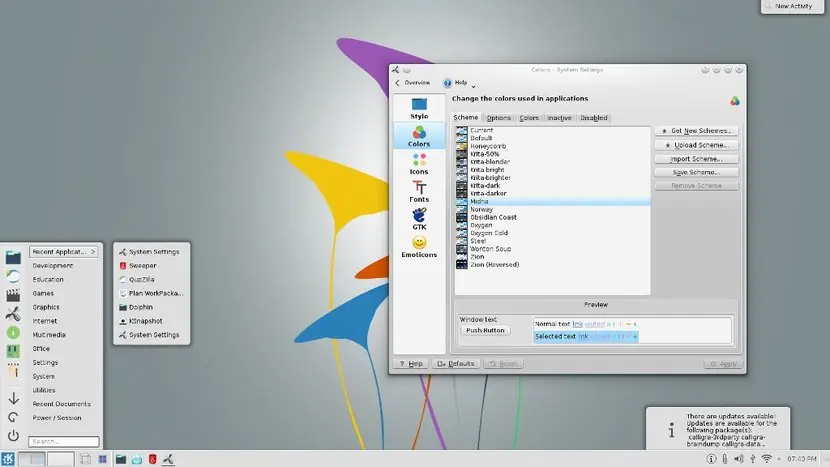This screenshot has height=467, width=830.
Task: Click the clock in the taskbar
Action: (801, 459)
